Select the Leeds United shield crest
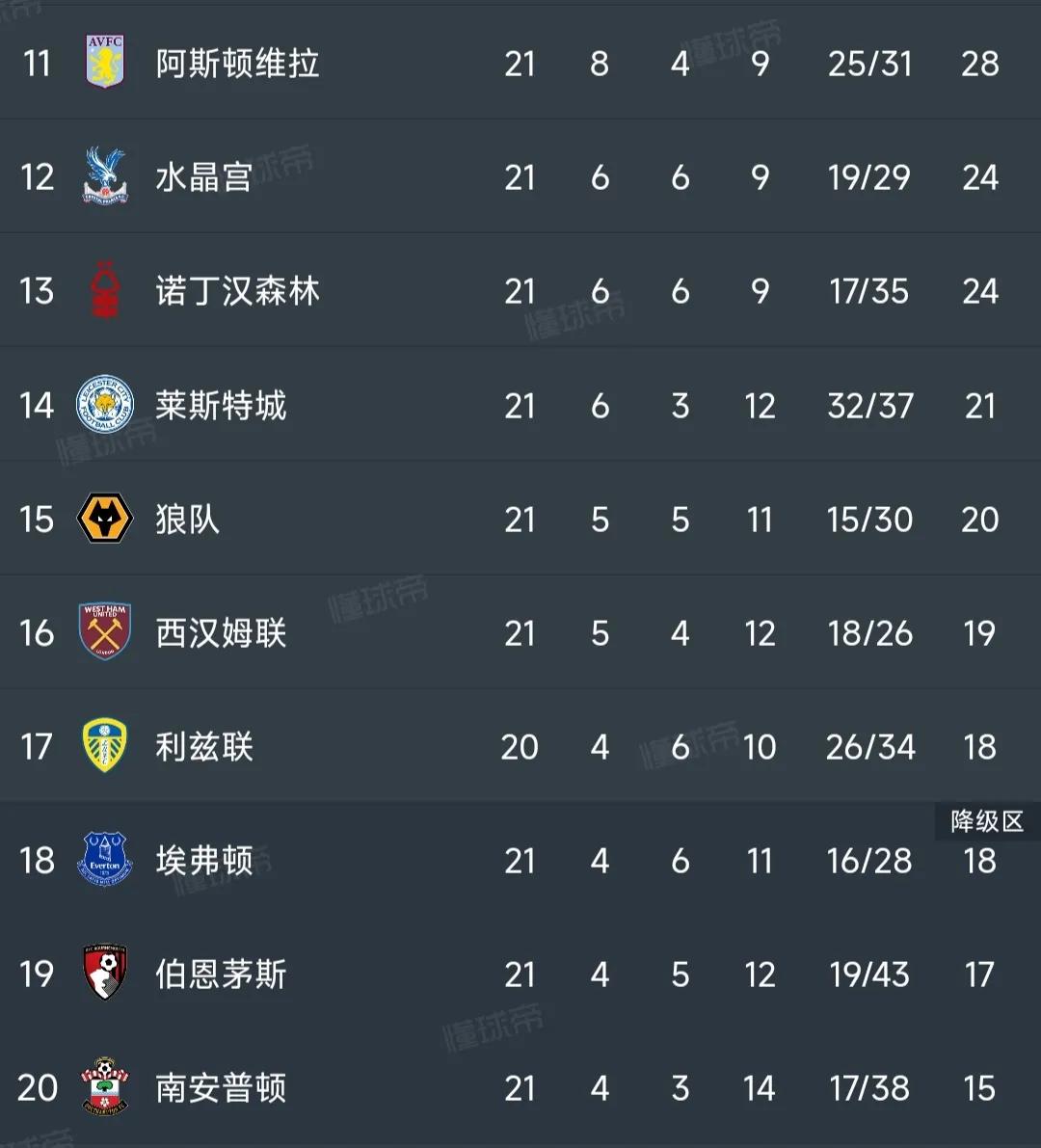This screenshot has height=1148, width=1041. (x=104, y=746)
